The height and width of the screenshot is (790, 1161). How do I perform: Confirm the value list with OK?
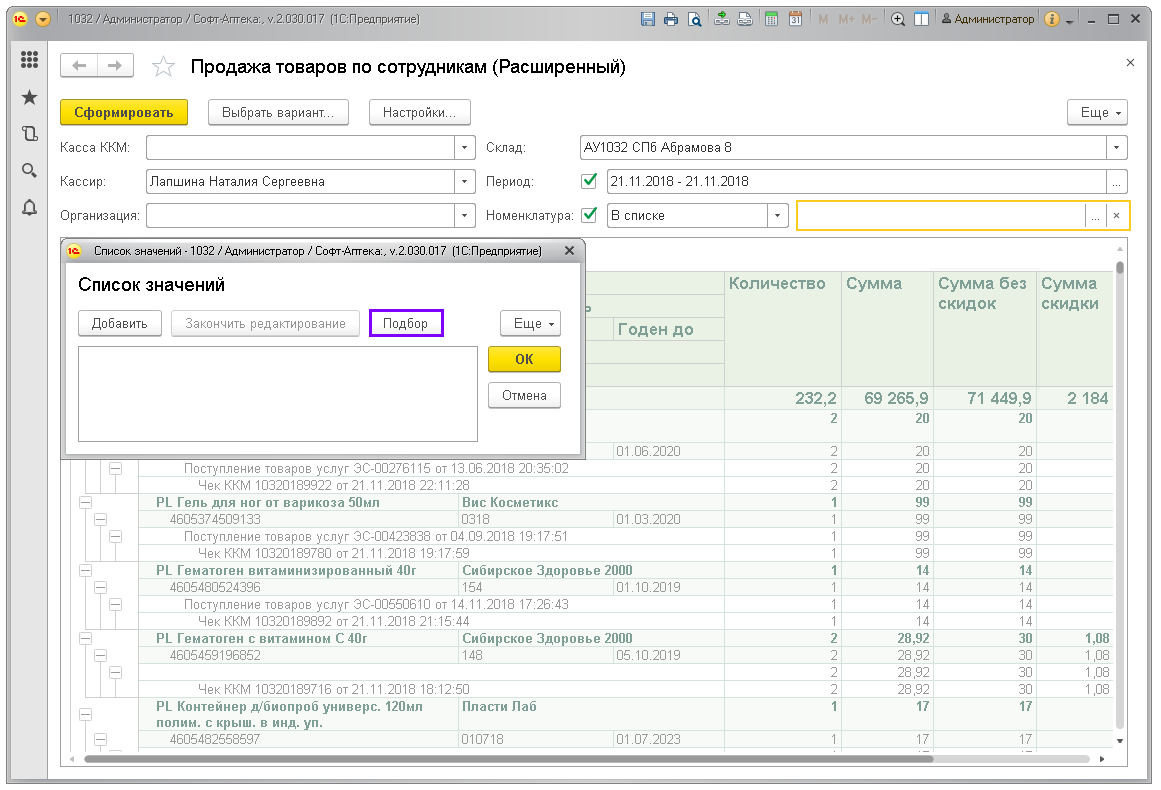click(x=524, y=359)
